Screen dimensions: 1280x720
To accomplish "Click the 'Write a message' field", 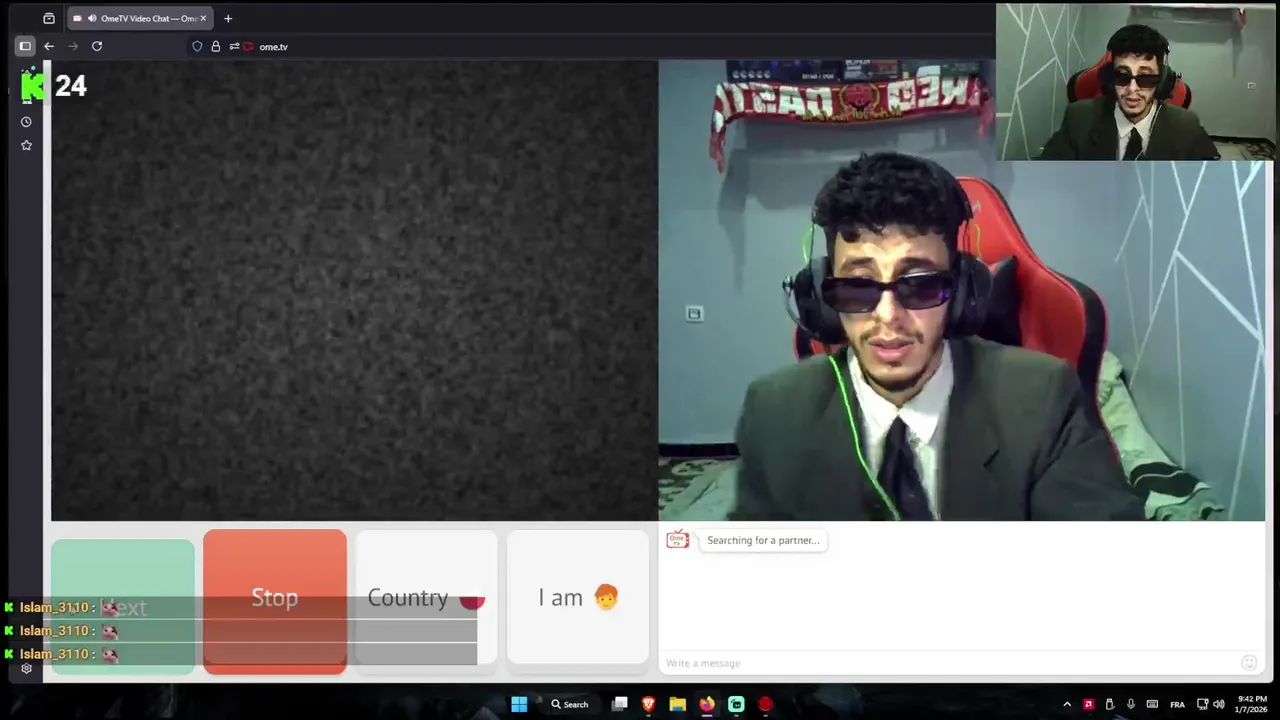I will point(950,663).
